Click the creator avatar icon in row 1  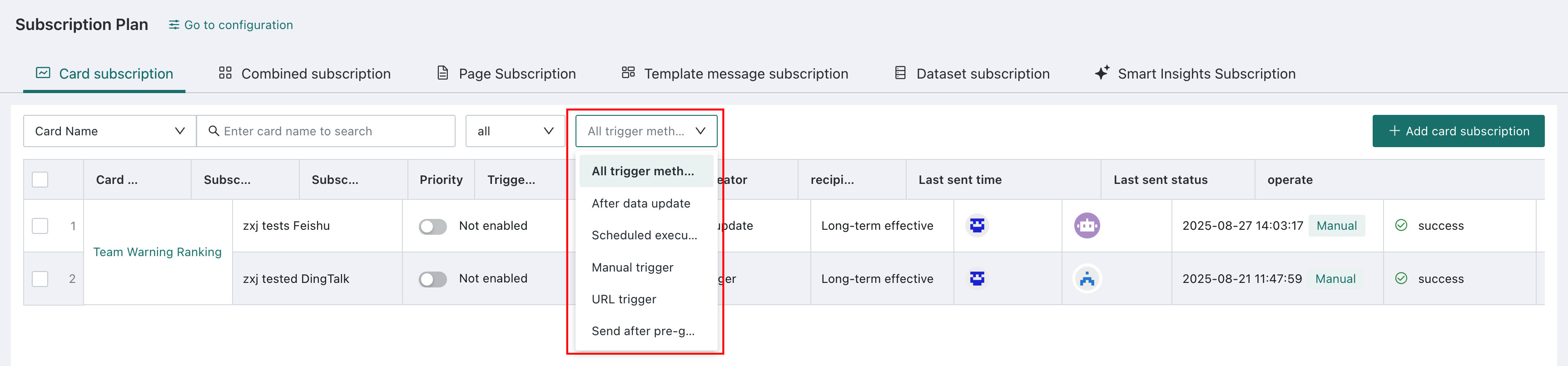pyautogui.click(x=977, y=225)
